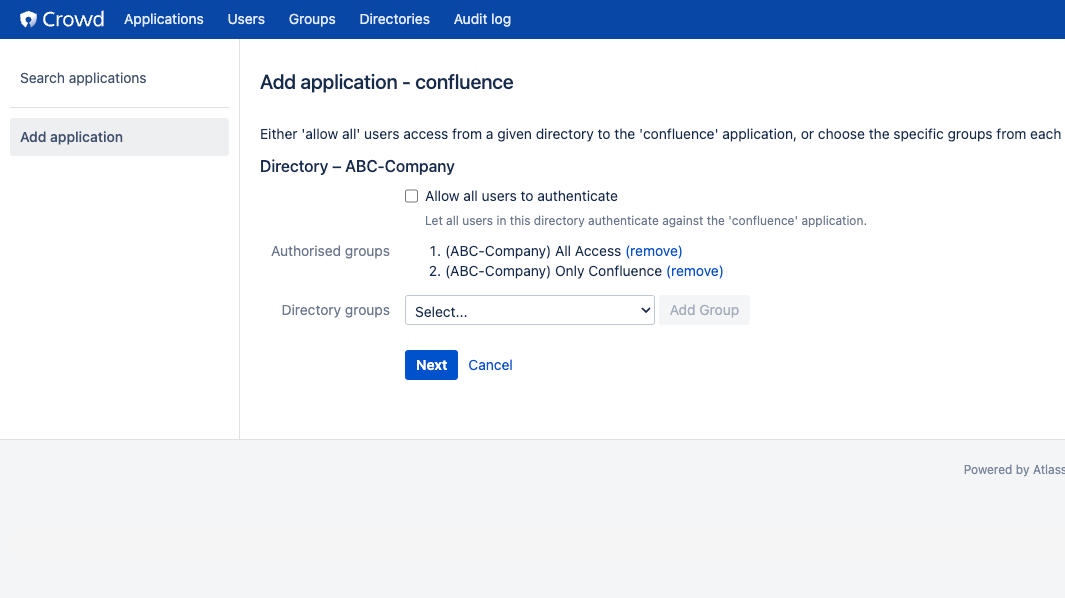1065x598 pixels.
Task: Open the Directories section
Action: [395, 19]
